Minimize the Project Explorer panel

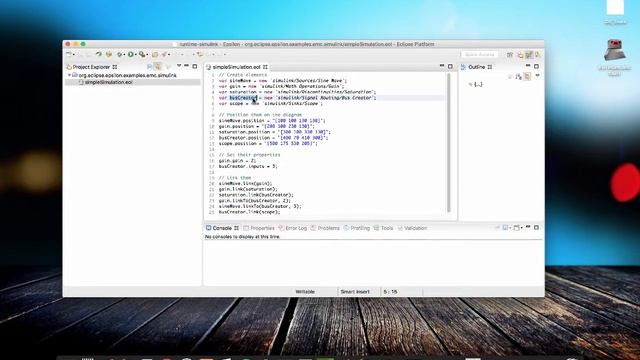coord(187,66)
